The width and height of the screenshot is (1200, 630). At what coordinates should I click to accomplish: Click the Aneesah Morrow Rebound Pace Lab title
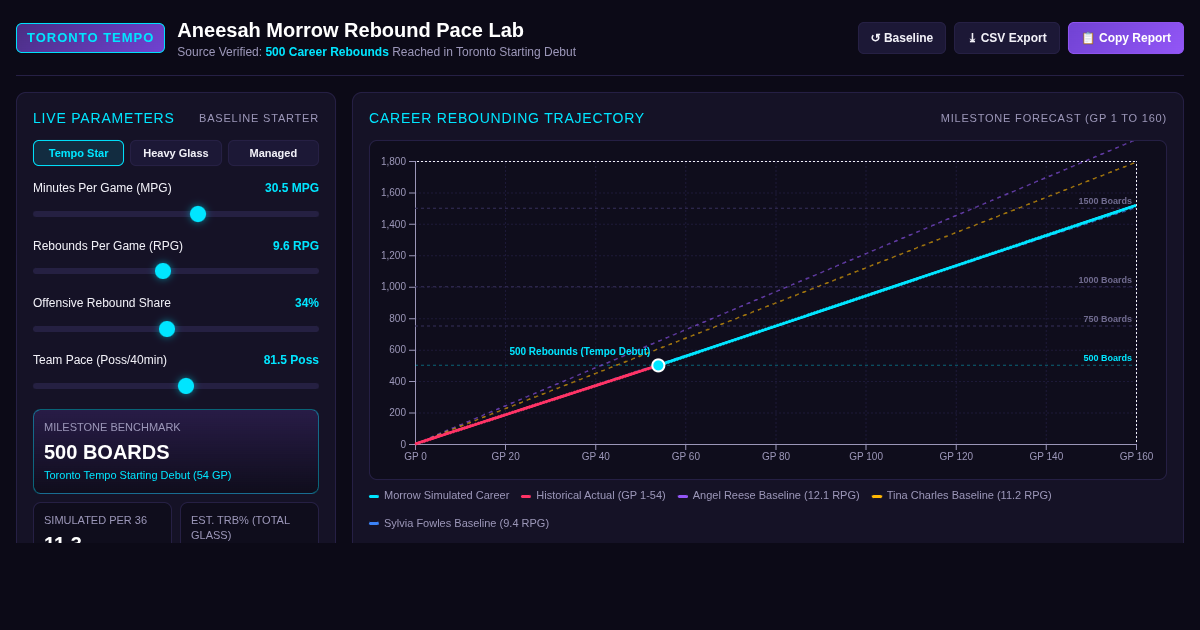tap(351, 30)
